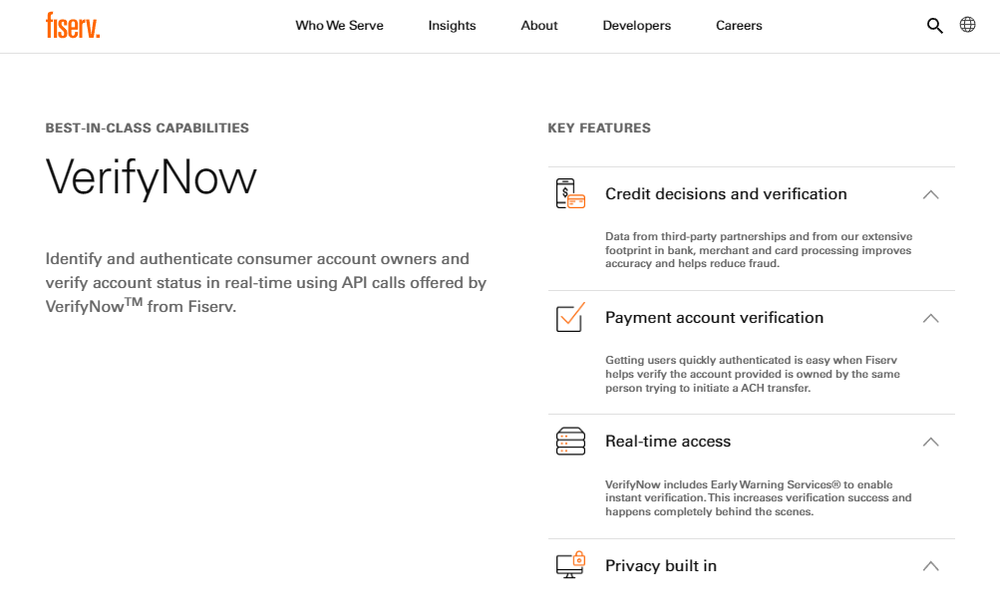The height and width of the screenshot is (595, 1000).
Task: Click the locked monitor privacy icon
Action: (x=570, y=565)
